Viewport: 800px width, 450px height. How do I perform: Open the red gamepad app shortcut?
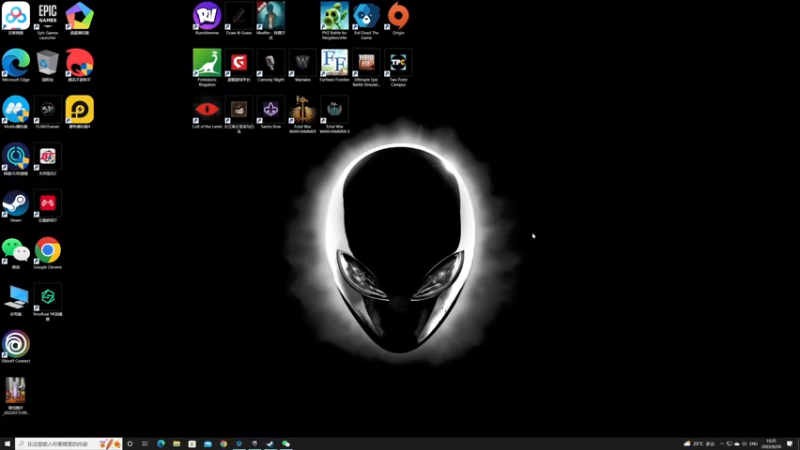[x=47, y=205]
